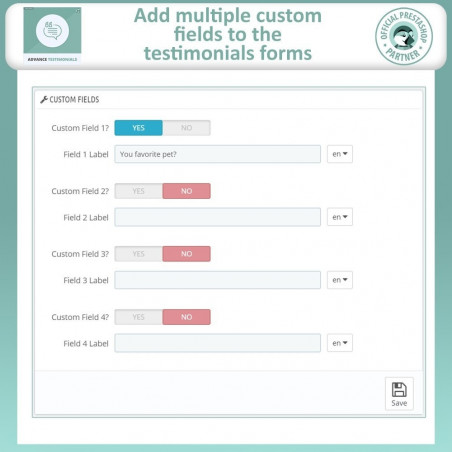
Task: Open the language dropdown for Field 3 Label
Action: point(340,280)
